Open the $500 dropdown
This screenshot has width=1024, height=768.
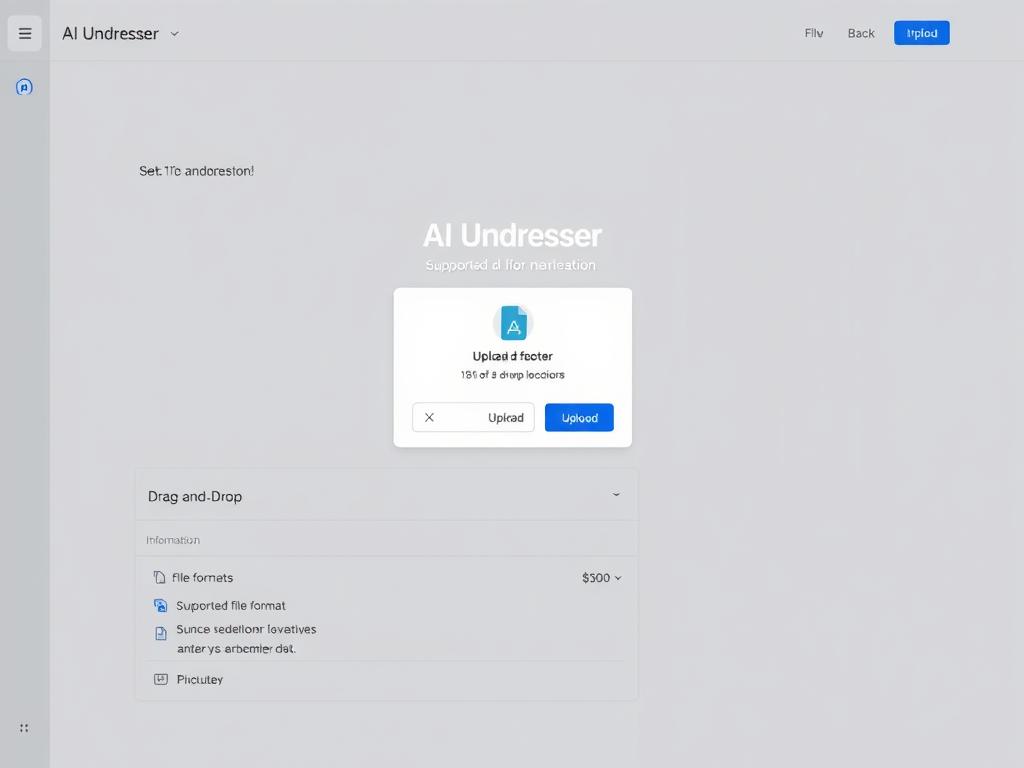pyautogui.click(x=600, y=577)
